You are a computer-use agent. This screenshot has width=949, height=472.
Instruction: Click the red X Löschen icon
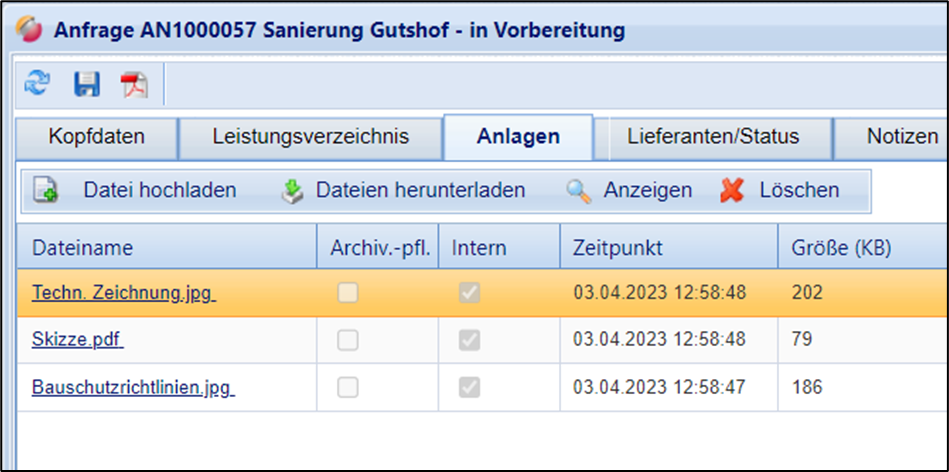(733, 190)
